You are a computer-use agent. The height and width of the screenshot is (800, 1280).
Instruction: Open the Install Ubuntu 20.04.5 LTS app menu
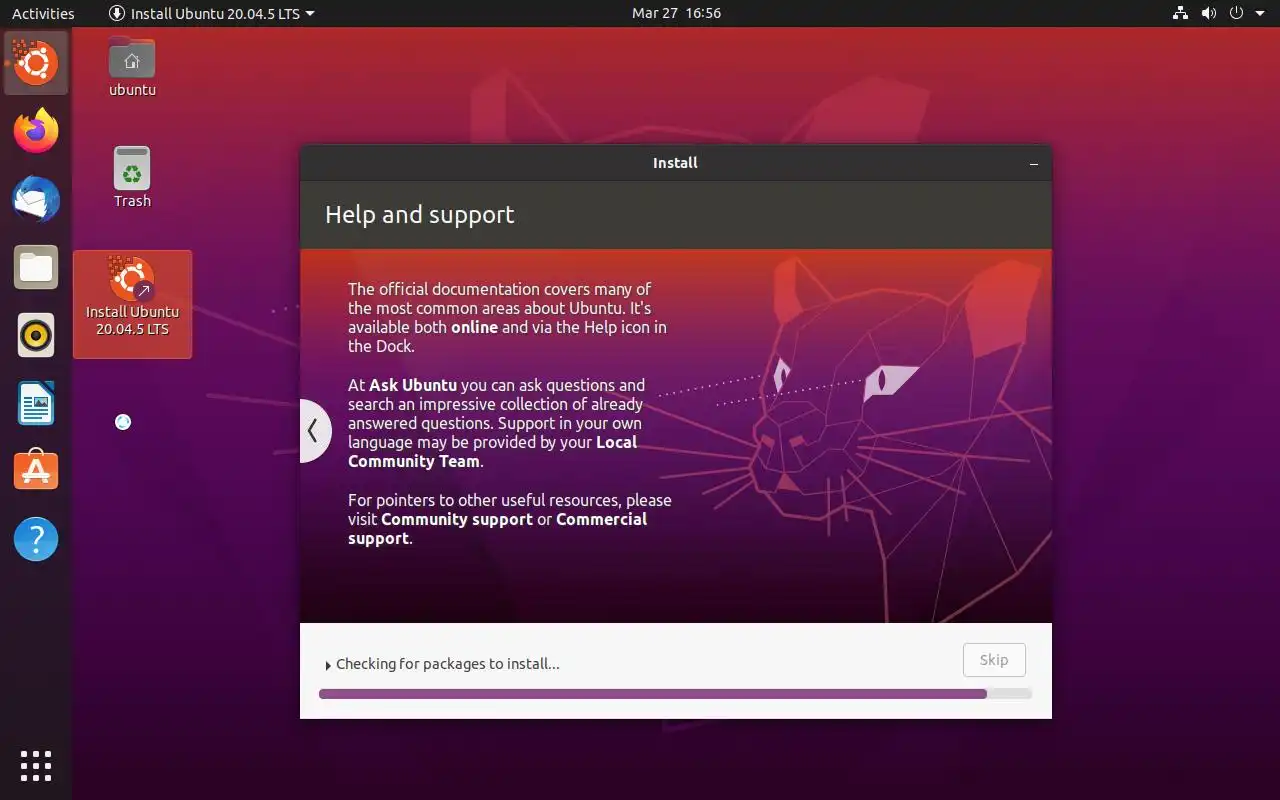pos(212,13)
